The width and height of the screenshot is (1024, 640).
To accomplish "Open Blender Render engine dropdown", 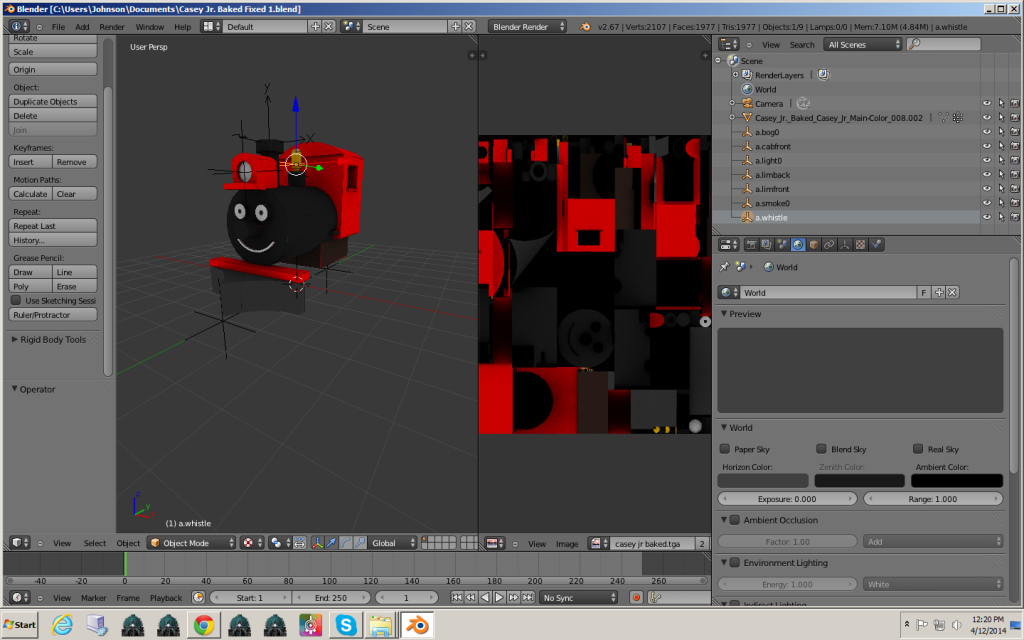I will [528, 27].
